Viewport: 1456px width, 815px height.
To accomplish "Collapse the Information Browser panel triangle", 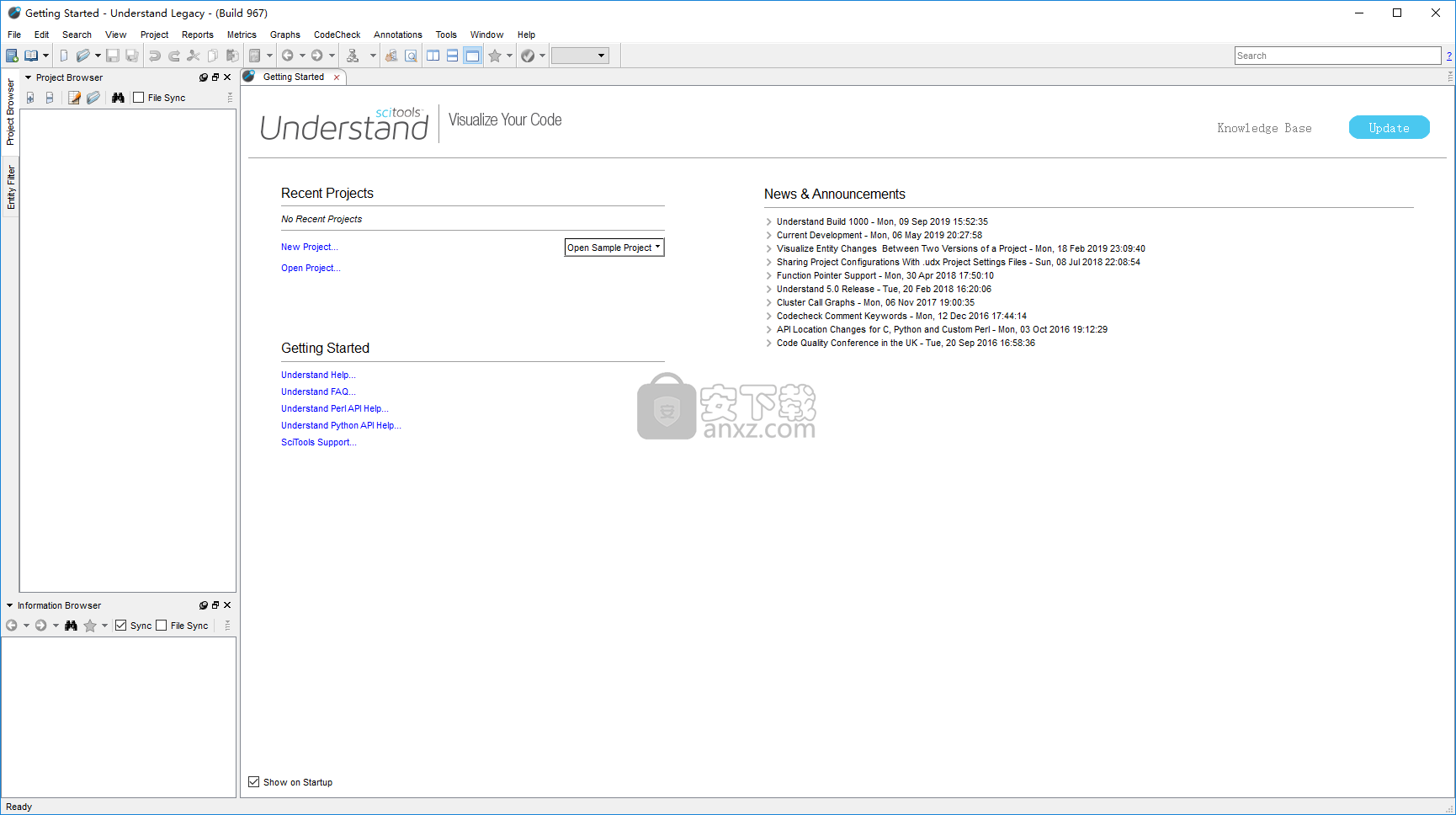I will point(9,605).
